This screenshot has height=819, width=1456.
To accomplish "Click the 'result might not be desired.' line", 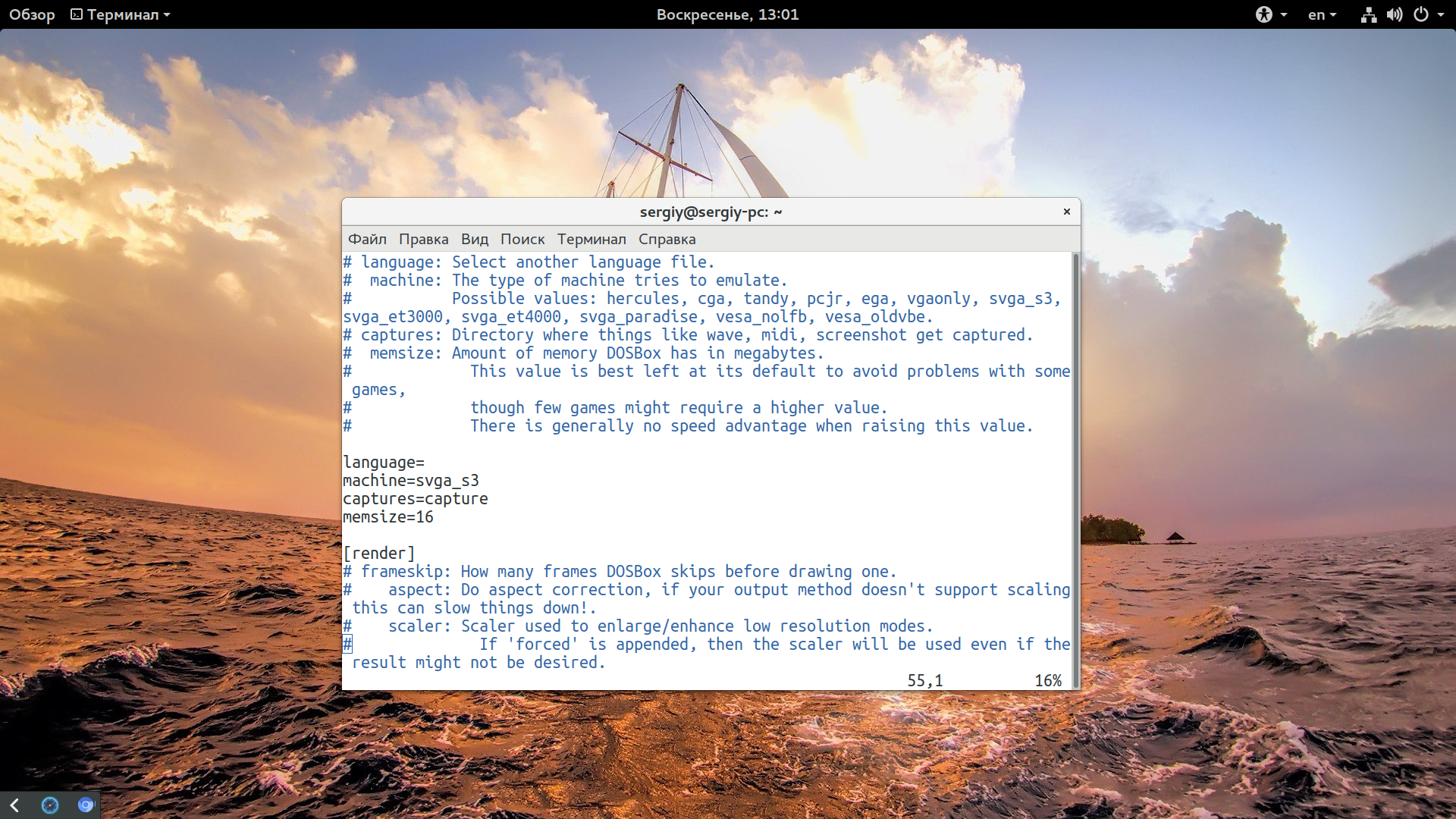I will (479, 663).
